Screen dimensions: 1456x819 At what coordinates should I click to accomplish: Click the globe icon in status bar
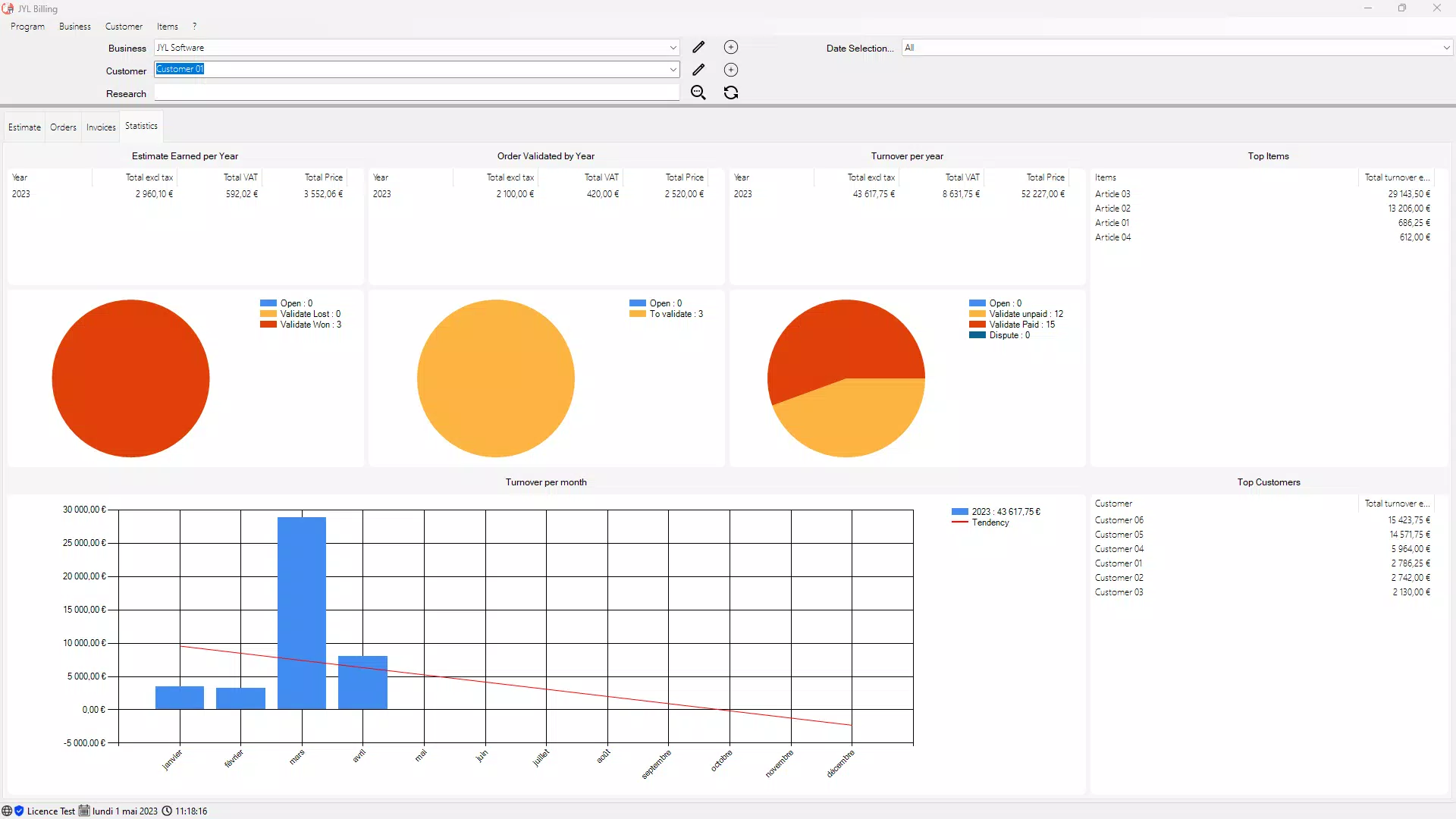(x=7, y=811)
